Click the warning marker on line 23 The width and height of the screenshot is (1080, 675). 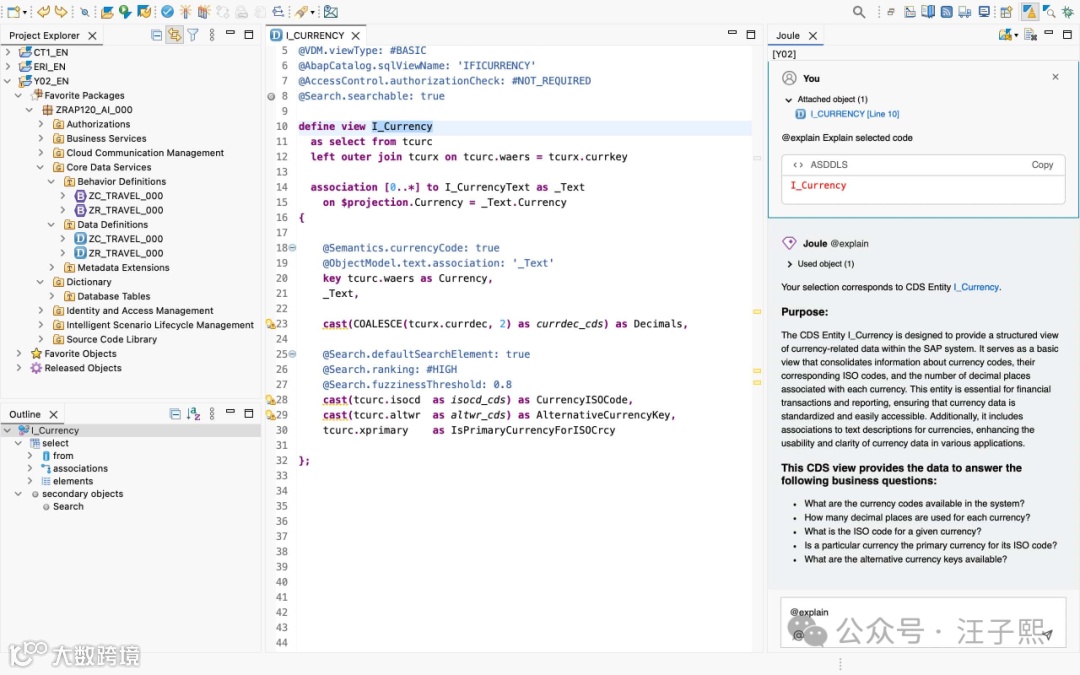[271, 324]
